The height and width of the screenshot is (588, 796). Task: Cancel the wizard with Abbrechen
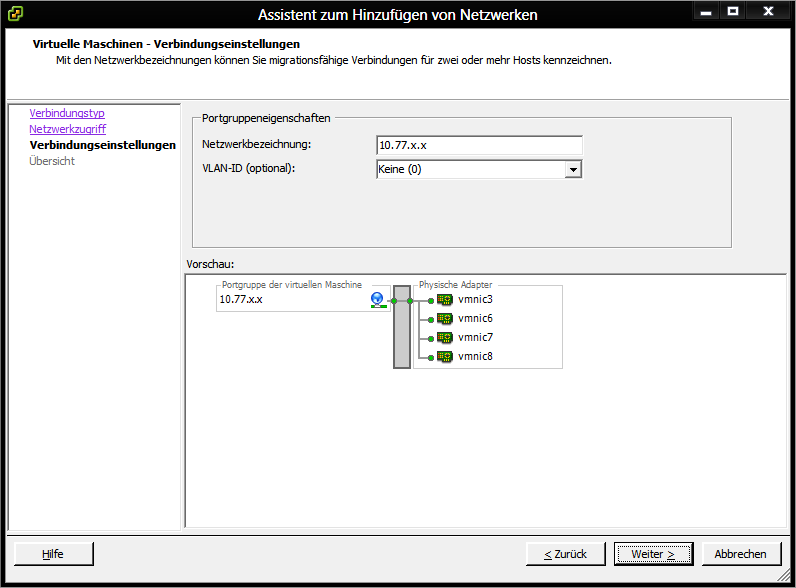741,554
